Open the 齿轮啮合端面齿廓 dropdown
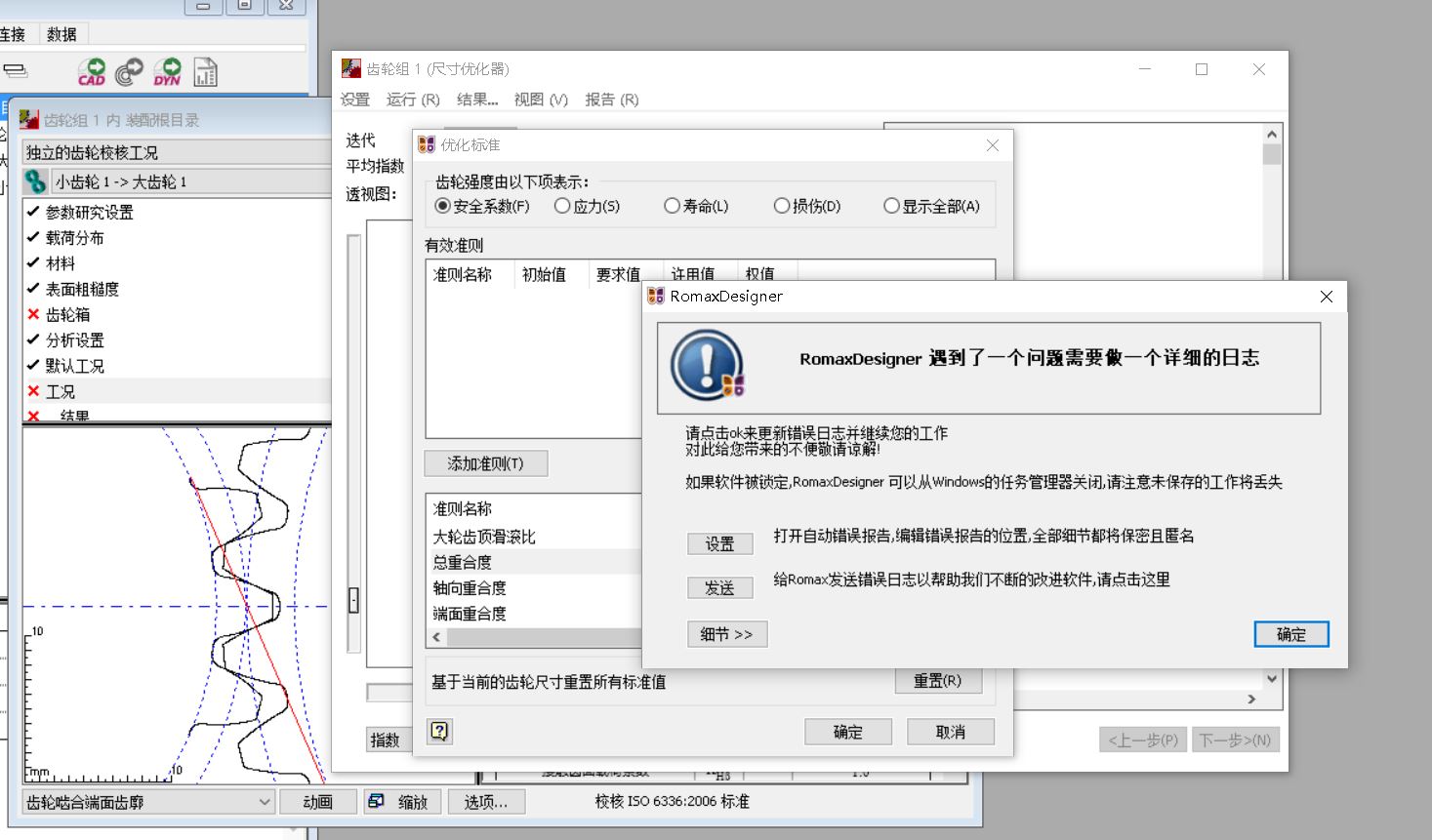 tap(147, 802)
